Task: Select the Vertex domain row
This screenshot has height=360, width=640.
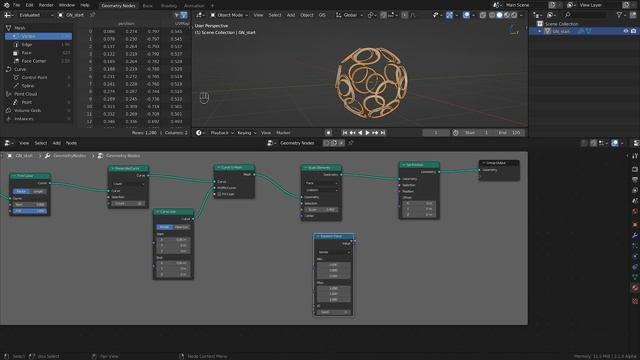Action: (x=38, y=36)
